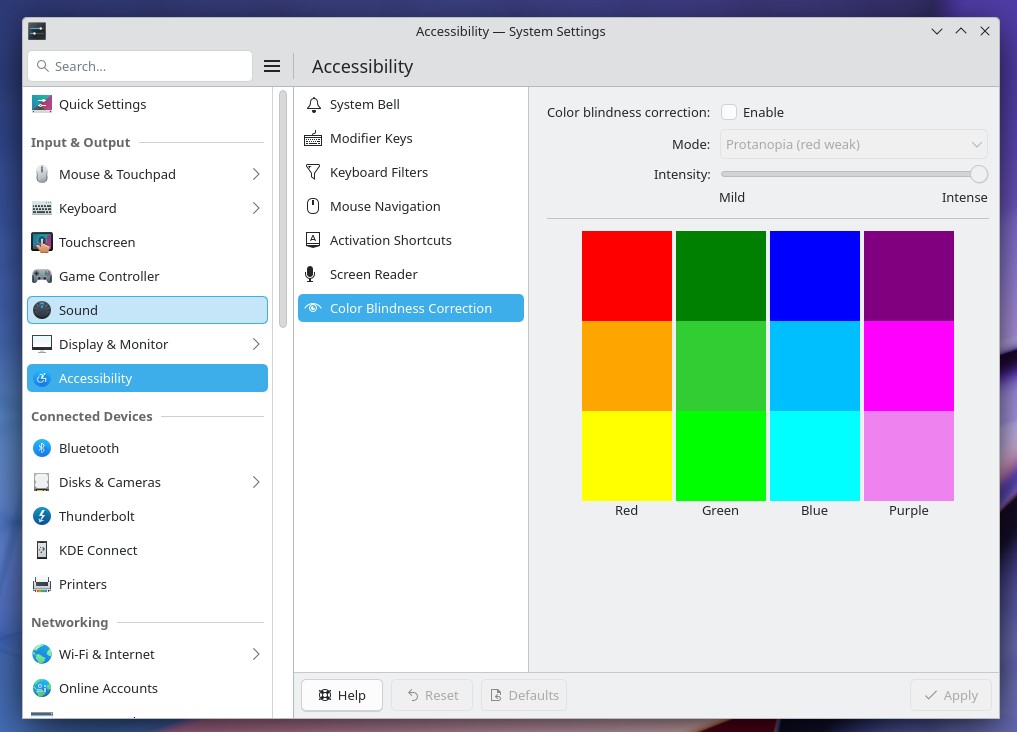Select Thunderbolt in the sidebar
The height and width of the screenshot is (732, 1017).
(x=147, y=516)
